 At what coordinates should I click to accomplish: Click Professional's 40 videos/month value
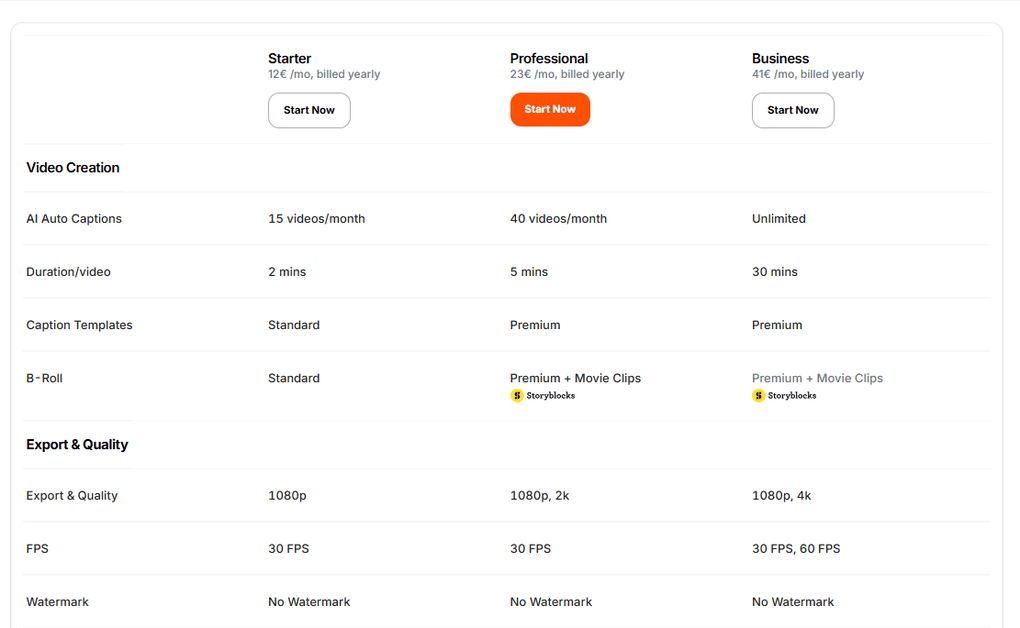(x=558, y=219)
